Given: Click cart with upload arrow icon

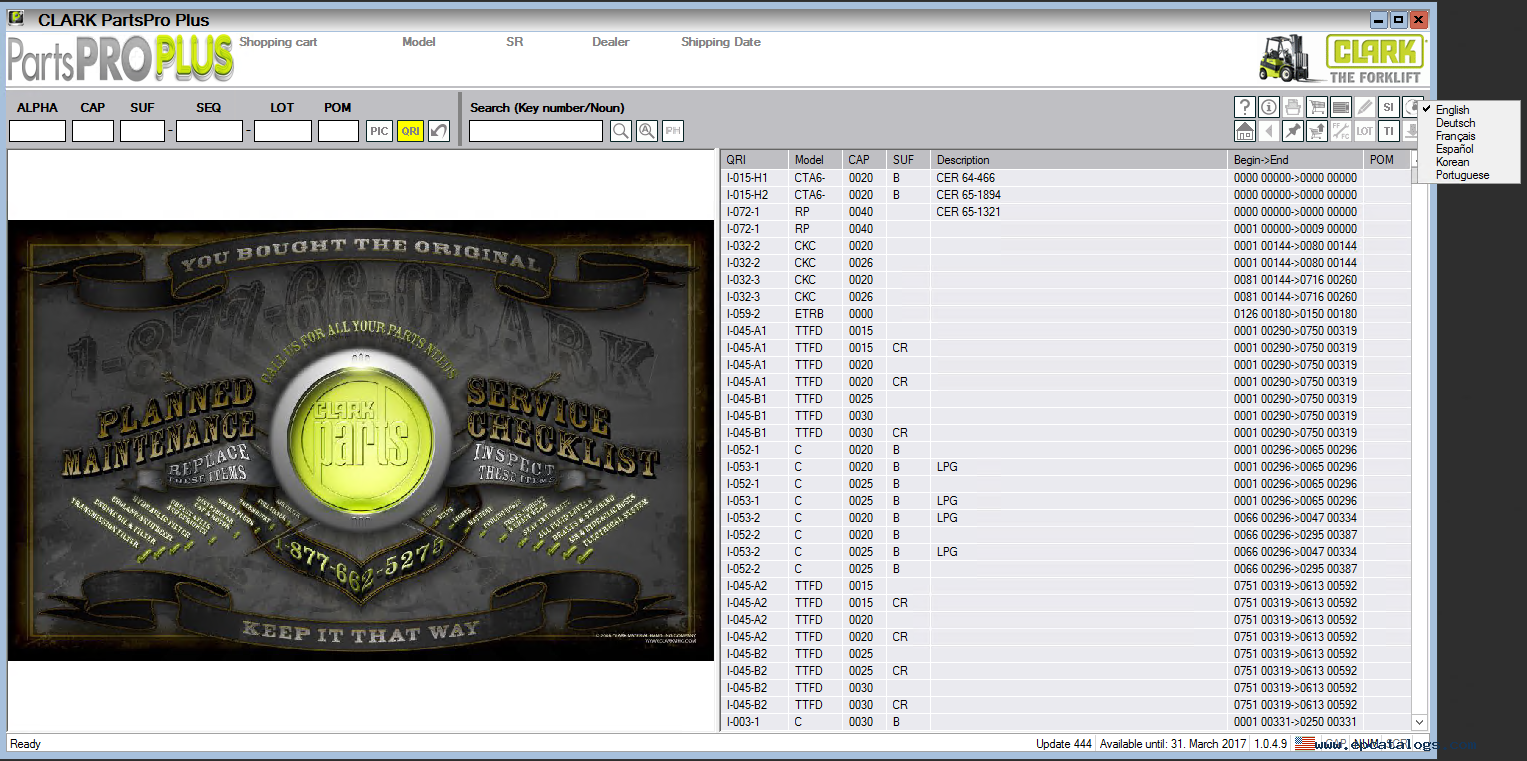Looking at the screenshot, I should (x=1317, y=131).
